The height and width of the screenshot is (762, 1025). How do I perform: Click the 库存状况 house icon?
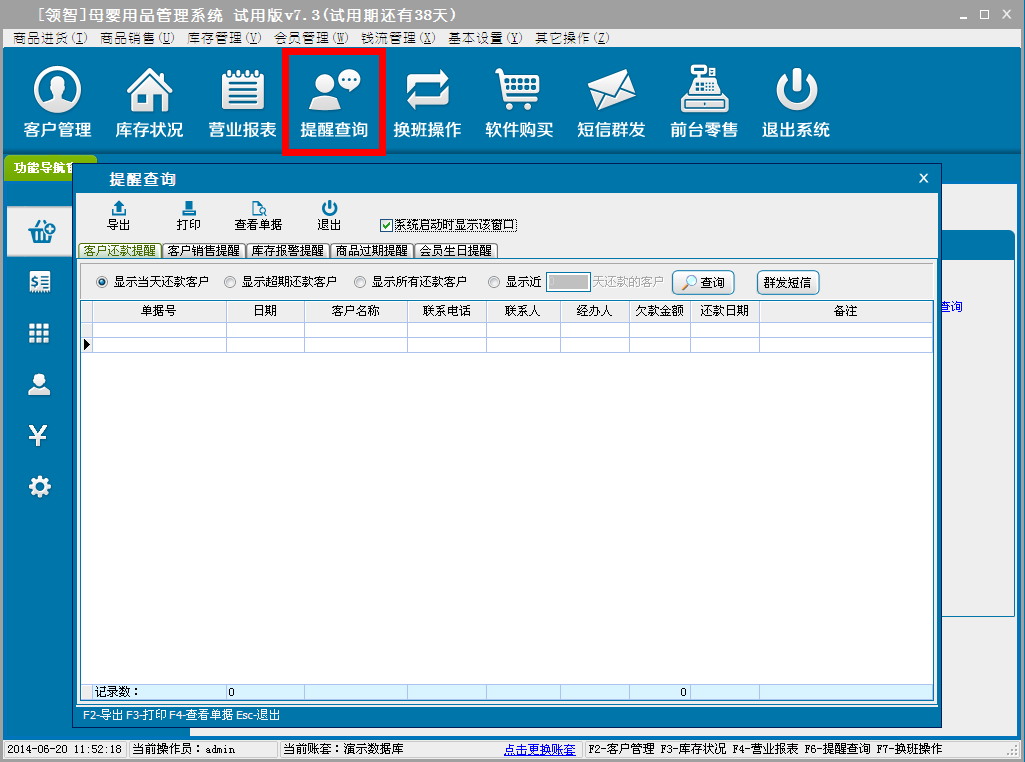(x=149, y=102)
